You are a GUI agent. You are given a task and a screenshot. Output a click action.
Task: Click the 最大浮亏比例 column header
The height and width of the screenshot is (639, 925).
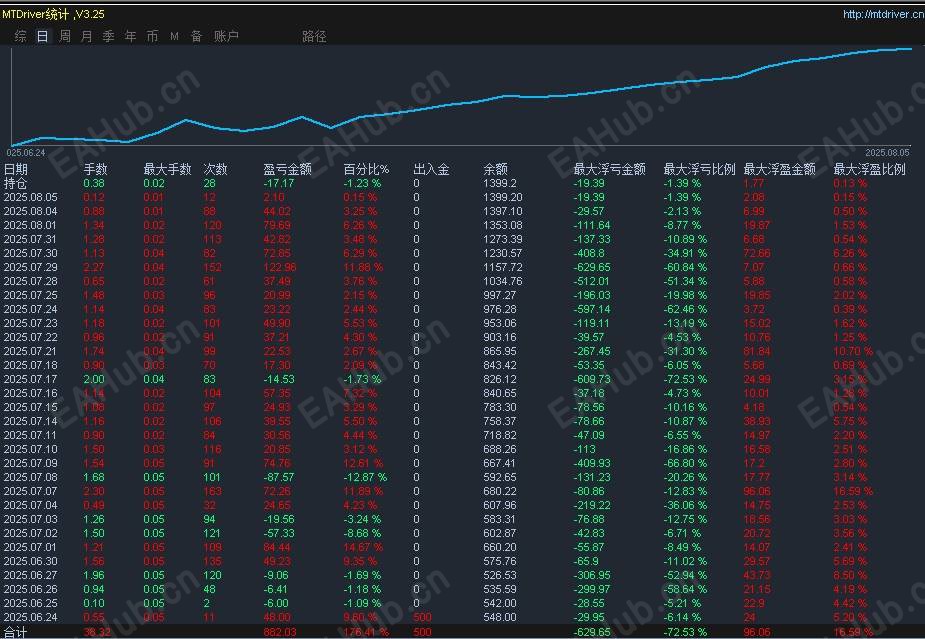(x=699, y=169)
